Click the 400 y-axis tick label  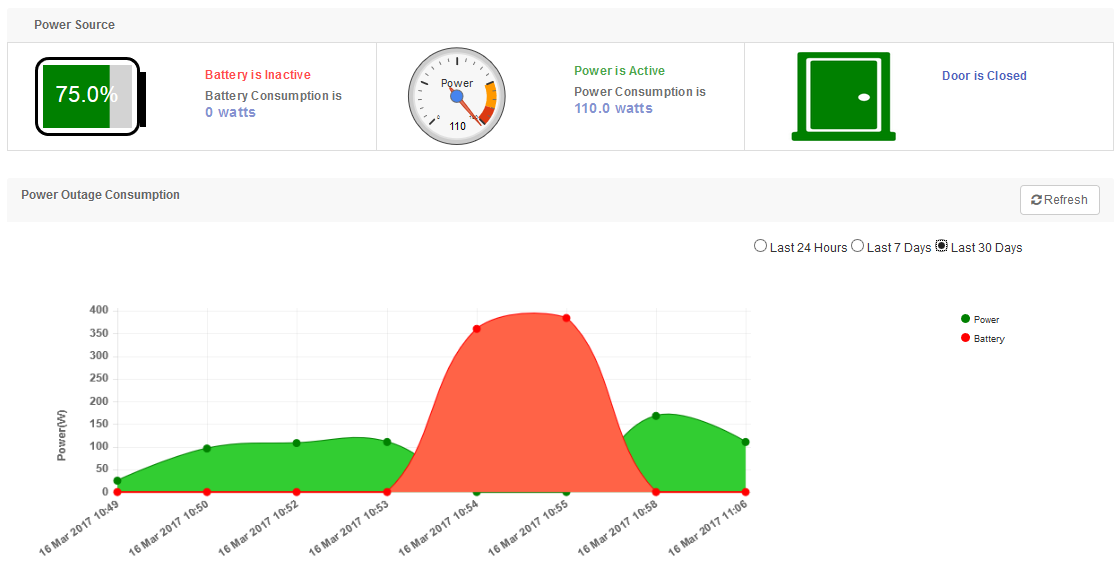[x=99, y=310]
